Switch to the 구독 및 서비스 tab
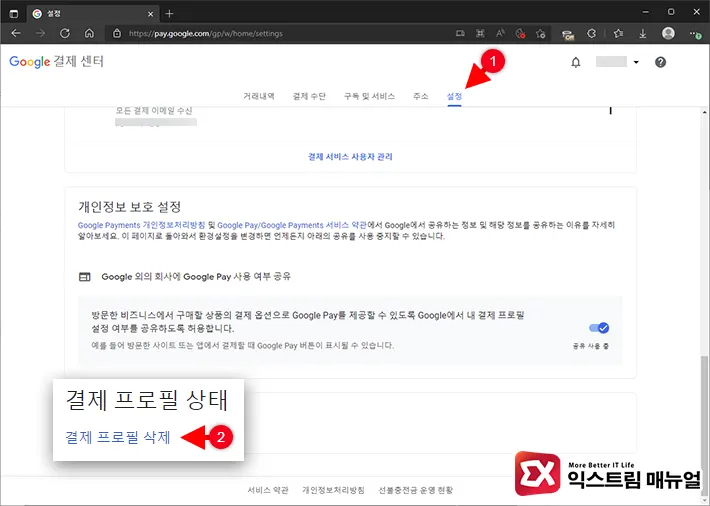Viewport: 710px width, 506px height. [369, 96]
